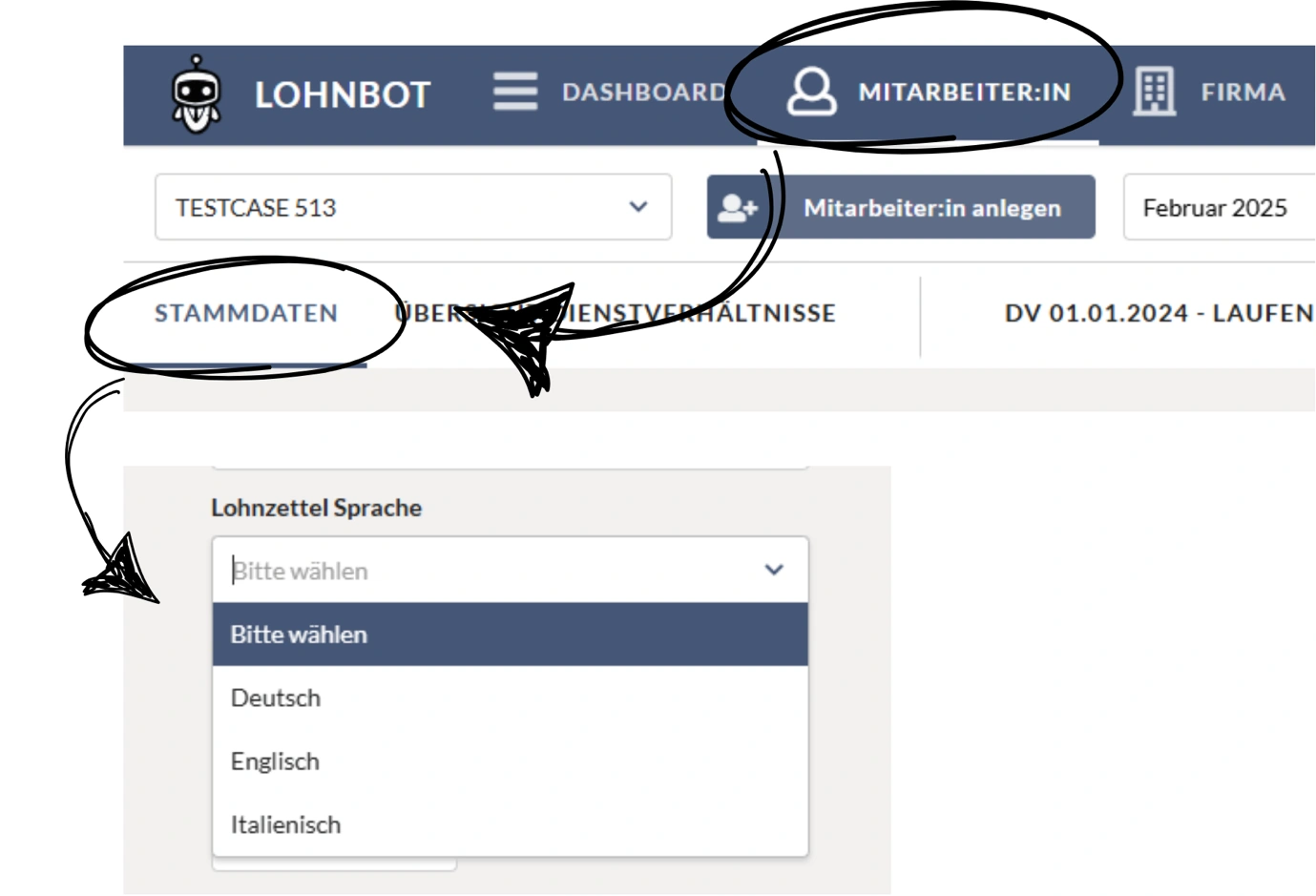Click the Februar 2025 period field

[x=1215, y=207]
